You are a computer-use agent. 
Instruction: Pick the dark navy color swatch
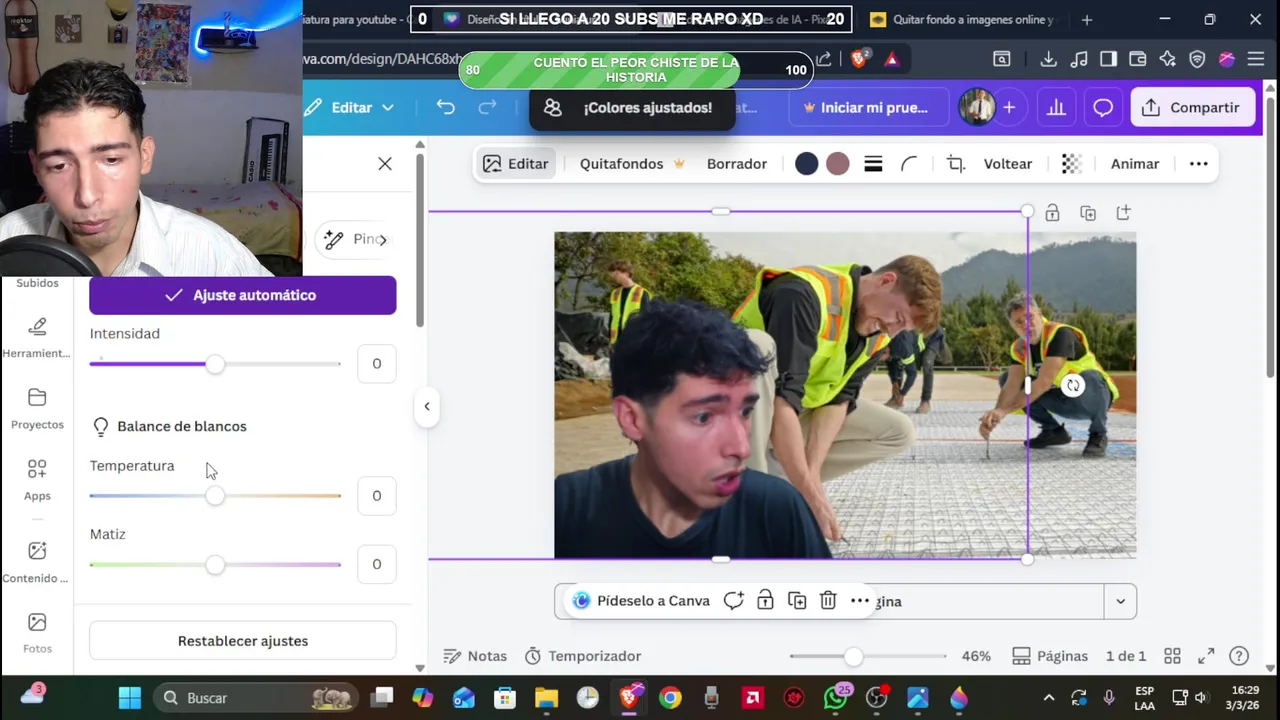pyautogui.click(x=806, y=164)
